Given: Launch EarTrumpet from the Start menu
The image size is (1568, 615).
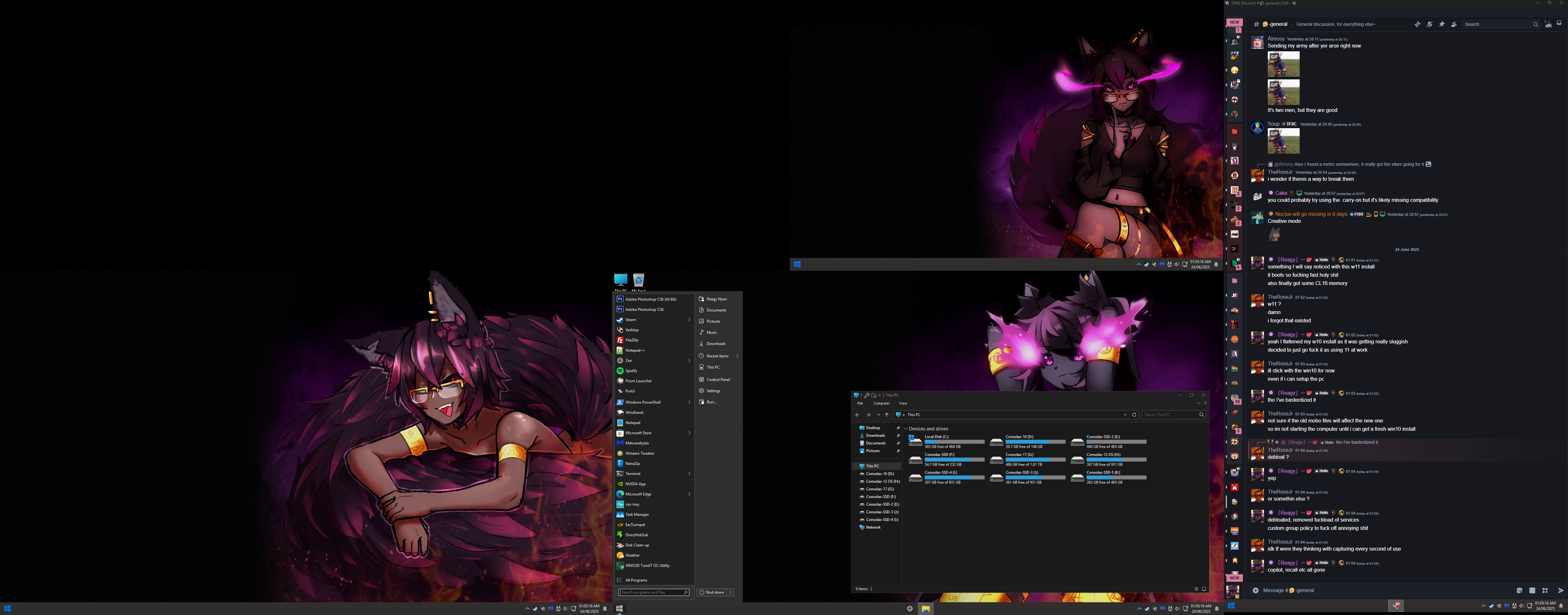Looking at the screenshot, I should [x=654, y=525].
